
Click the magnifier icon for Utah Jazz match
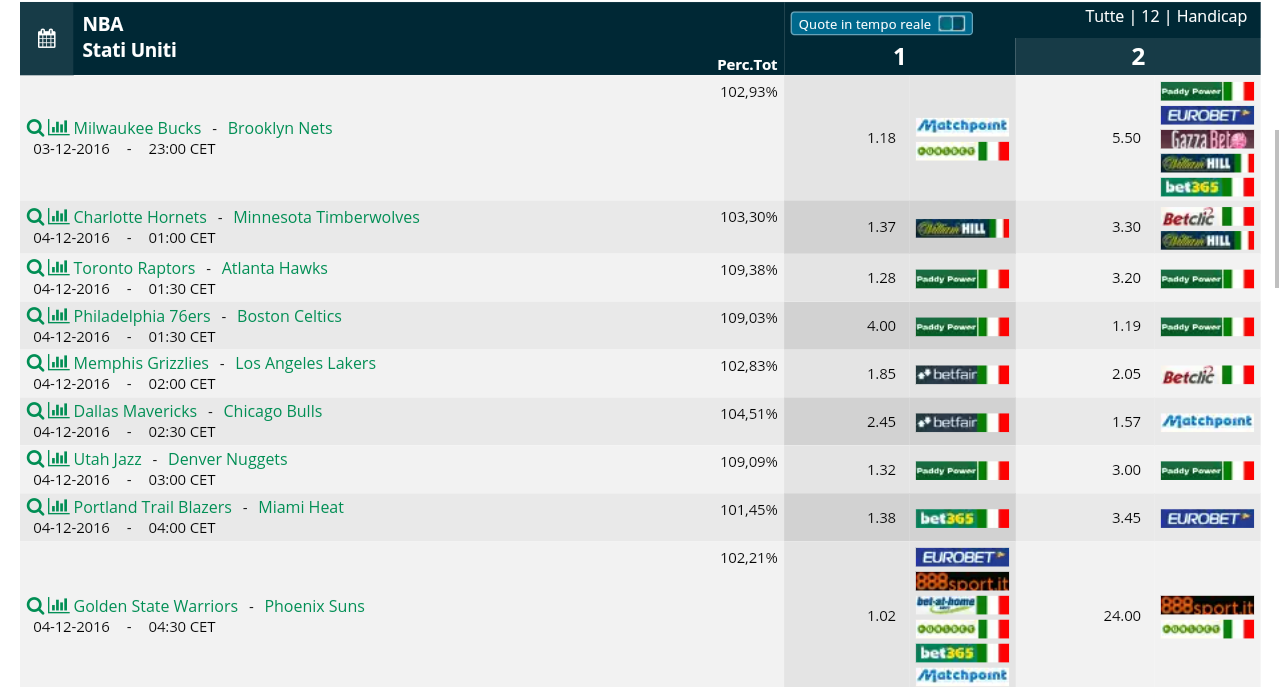point(35,459)
